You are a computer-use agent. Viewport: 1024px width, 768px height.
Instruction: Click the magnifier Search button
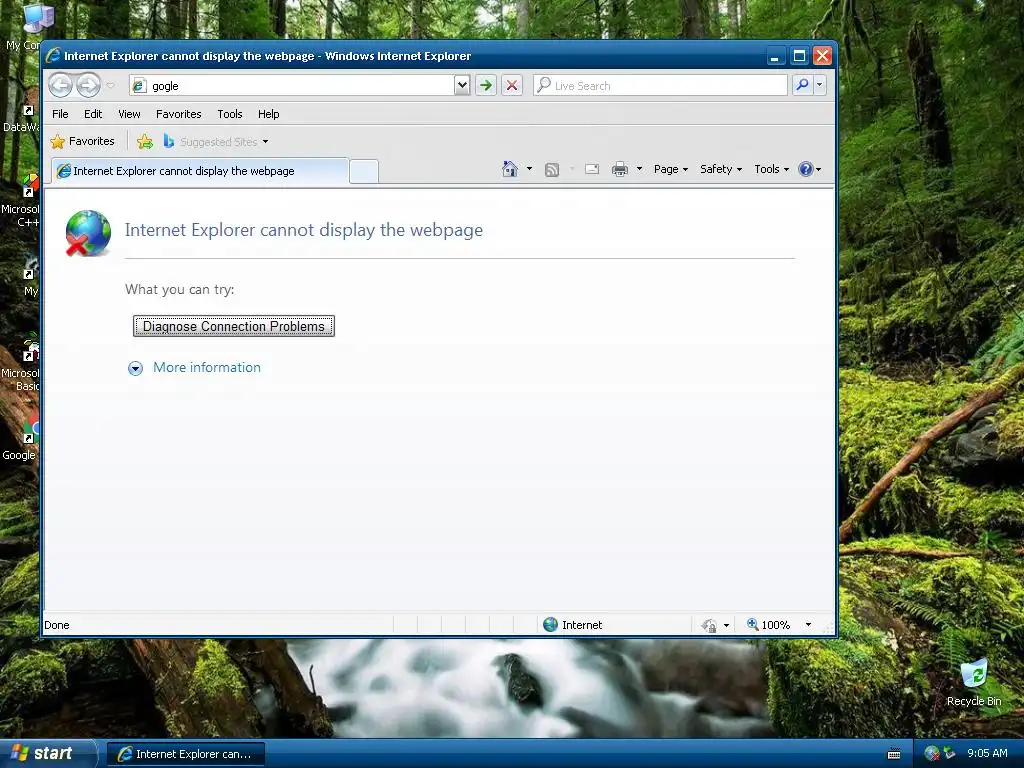[803, 85]
